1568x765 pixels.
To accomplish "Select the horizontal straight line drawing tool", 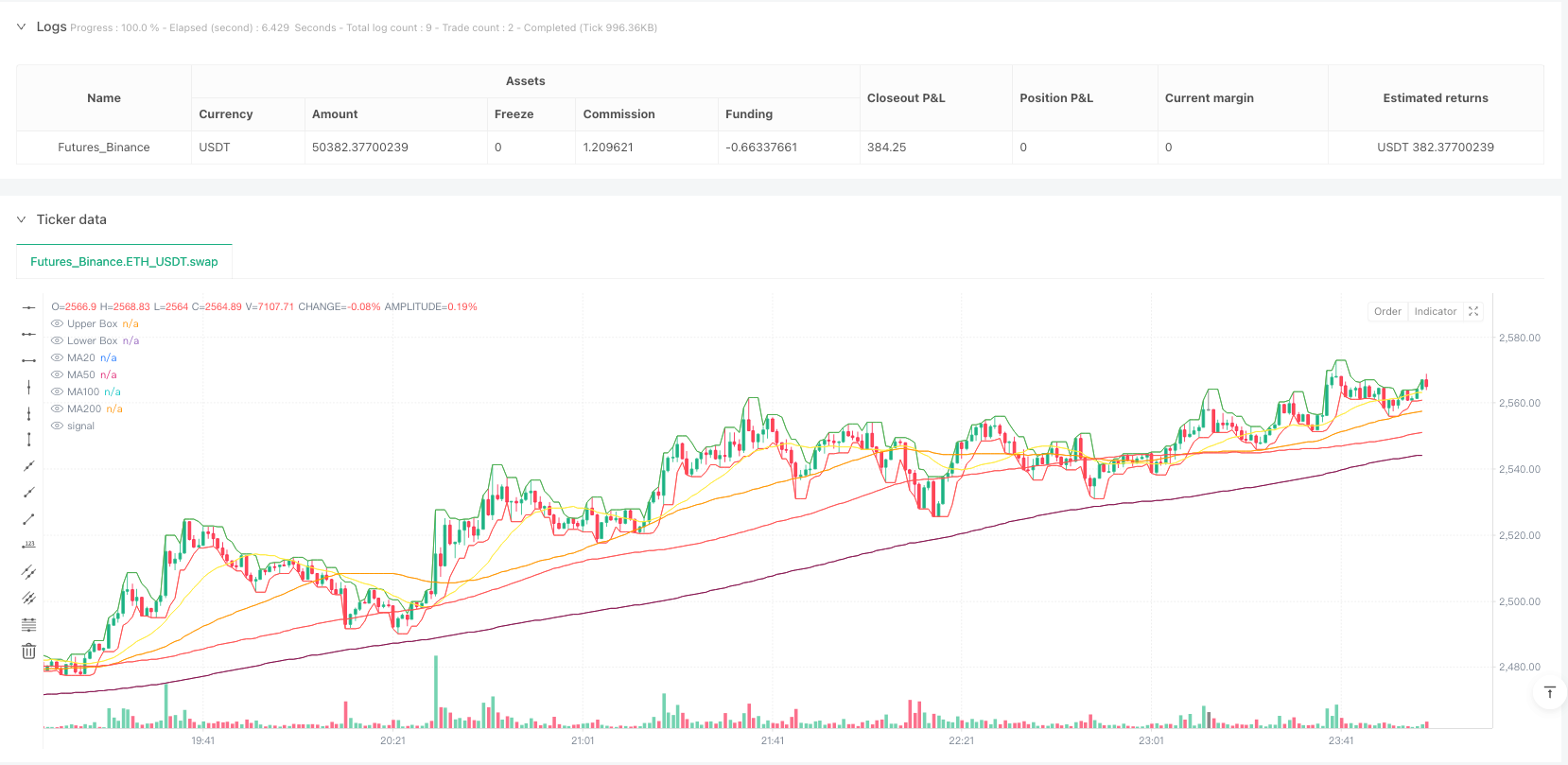I will [29, 307].
